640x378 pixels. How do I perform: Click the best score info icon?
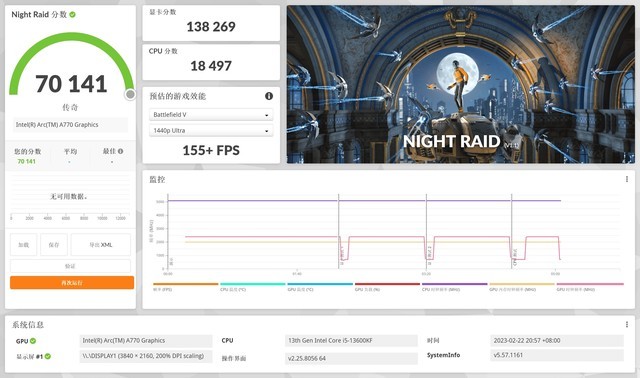pos(120,151)
